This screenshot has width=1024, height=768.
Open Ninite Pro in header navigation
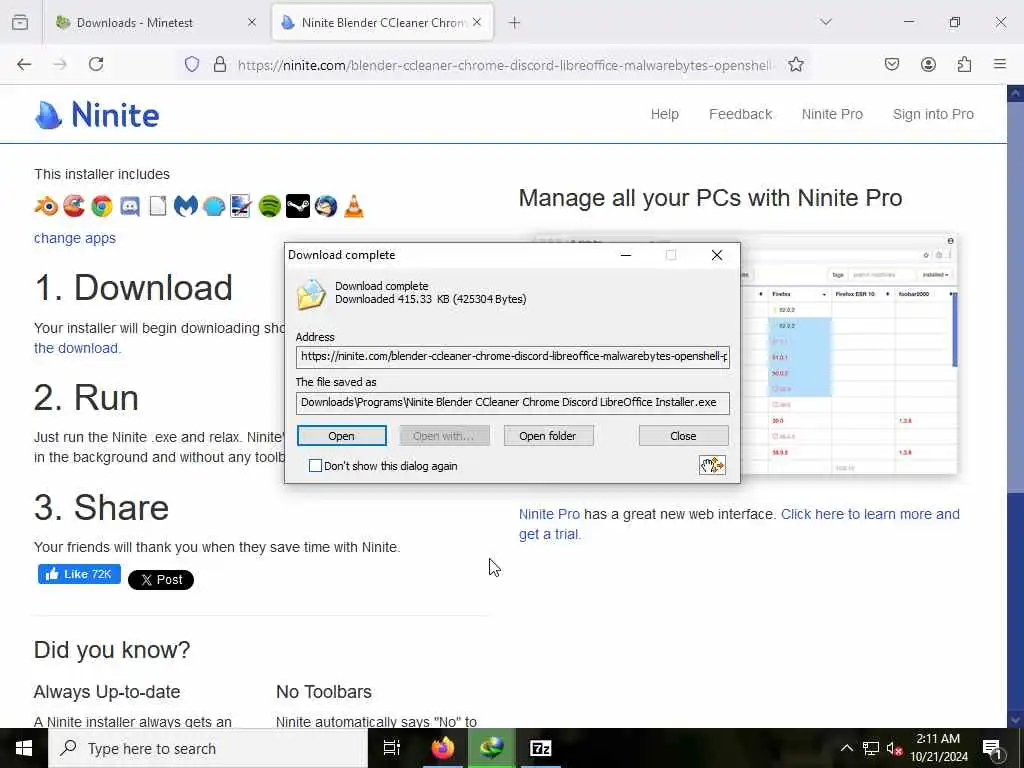point(832,114)
